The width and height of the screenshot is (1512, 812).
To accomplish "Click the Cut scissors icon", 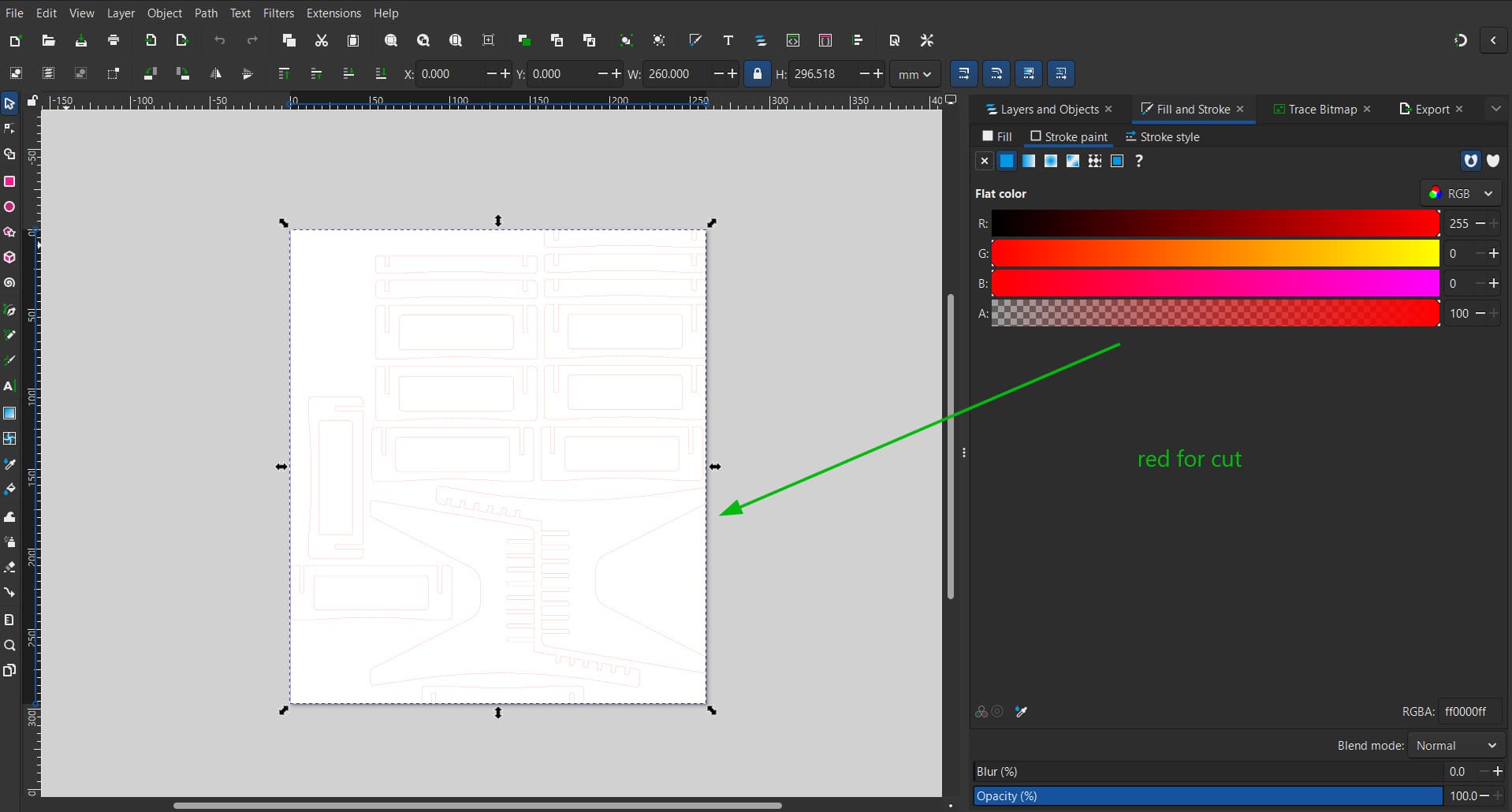I will [321, 40].
